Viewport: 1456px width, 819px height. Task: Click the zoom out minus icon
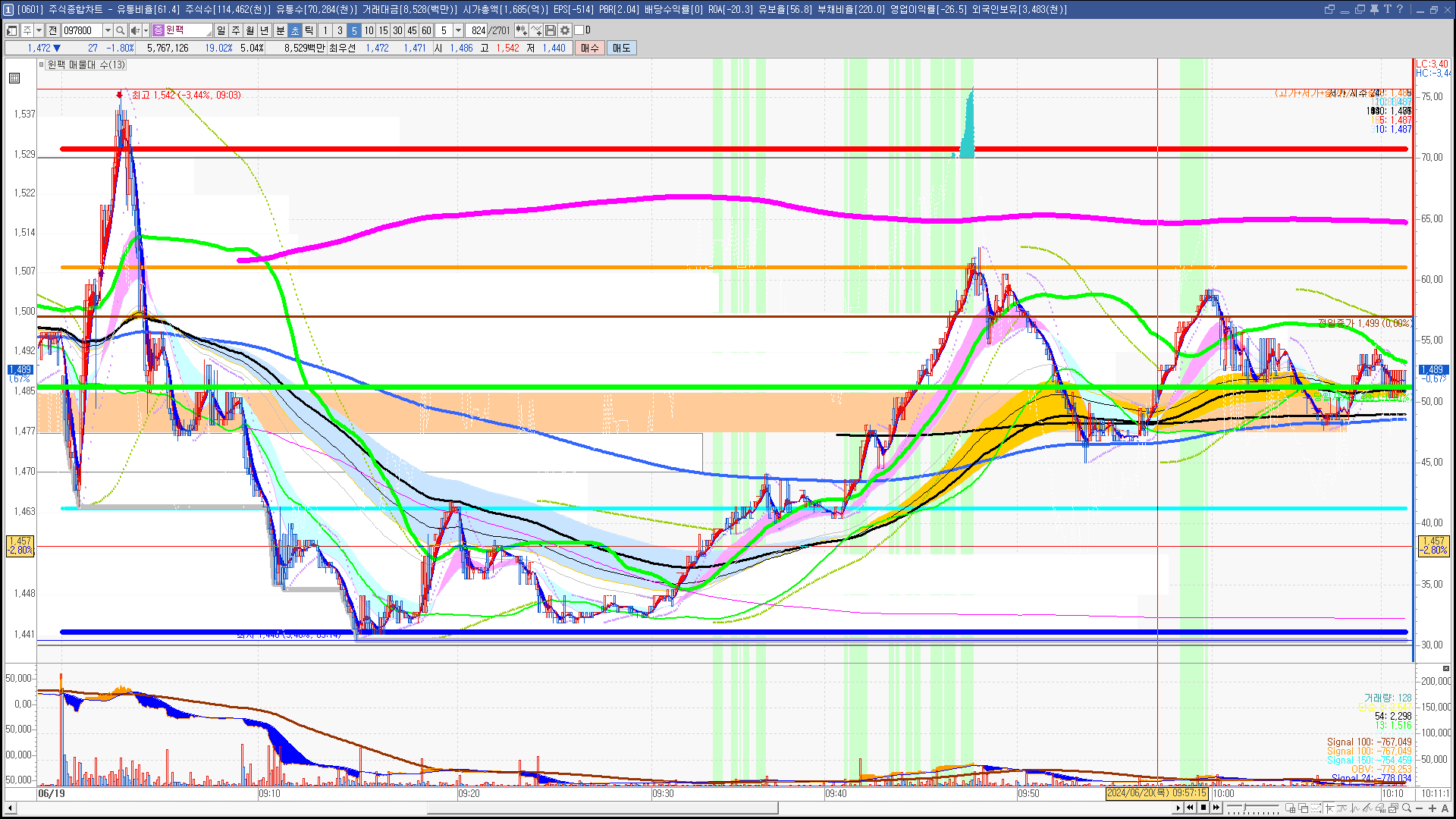[x=1420, y=808]
